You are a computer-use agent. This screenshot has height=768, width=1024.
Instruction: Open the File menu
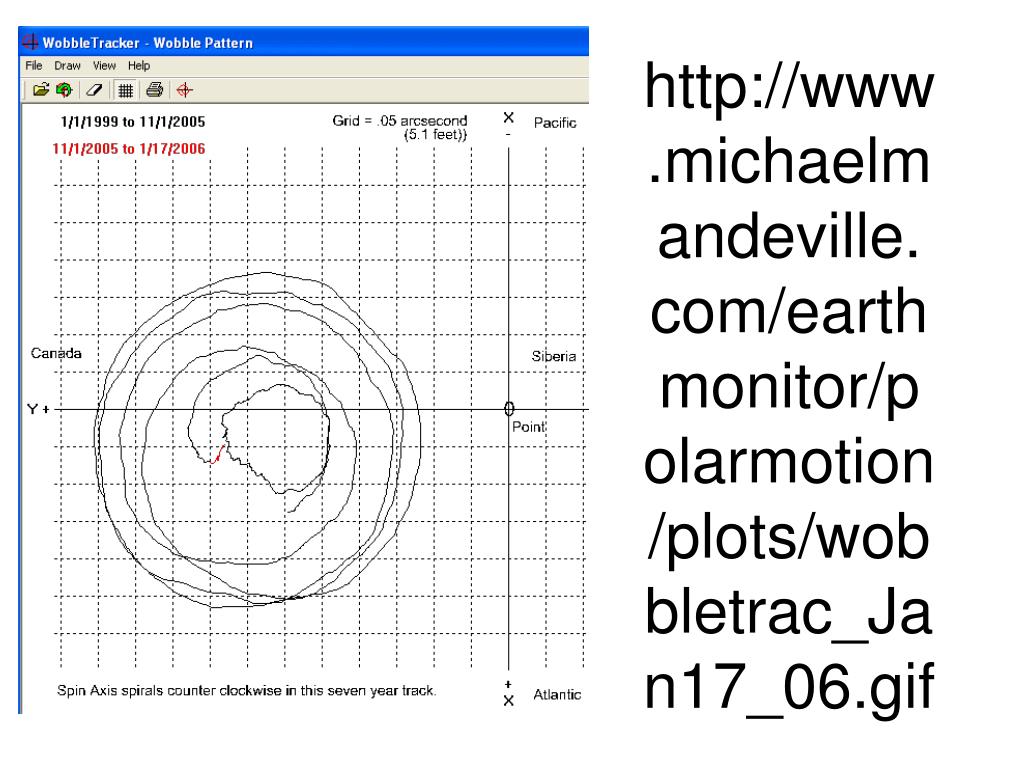34,65
